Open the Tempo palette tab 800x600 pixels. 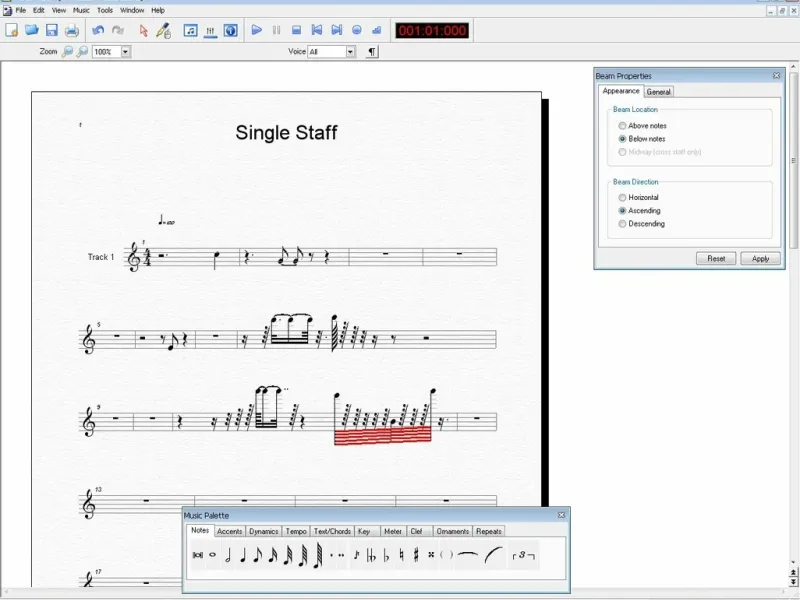click(x=296, y=531)
